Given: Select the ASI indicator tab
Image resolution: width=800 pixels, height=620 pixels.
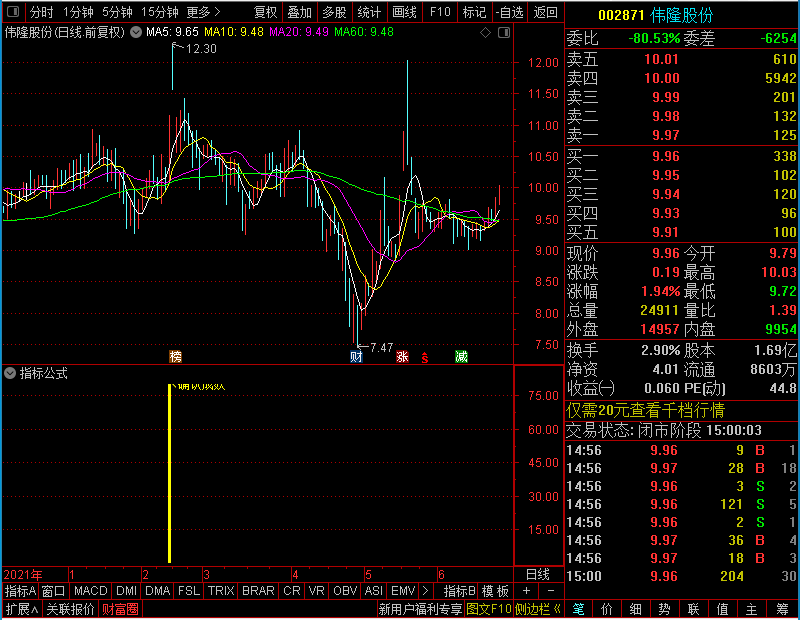Looking at the screenshot, I should click(373, 591).
